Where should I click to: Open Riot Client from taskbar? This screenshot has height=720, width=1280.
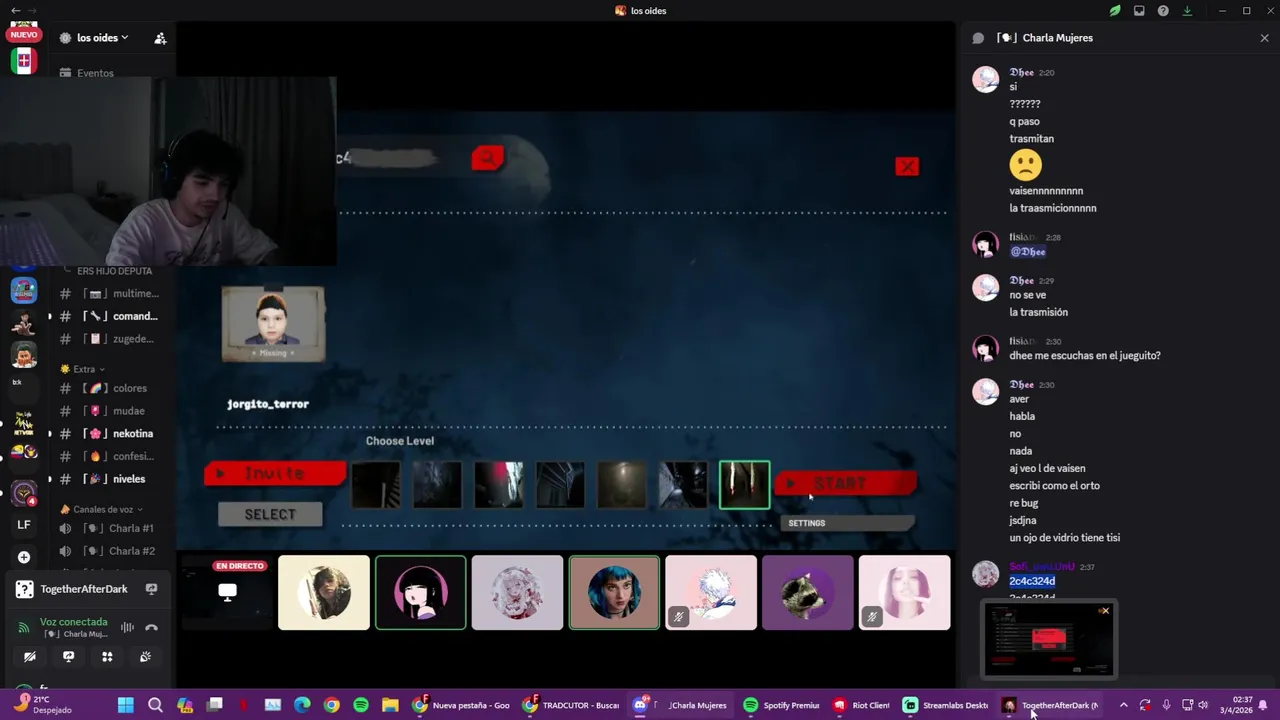861,705
